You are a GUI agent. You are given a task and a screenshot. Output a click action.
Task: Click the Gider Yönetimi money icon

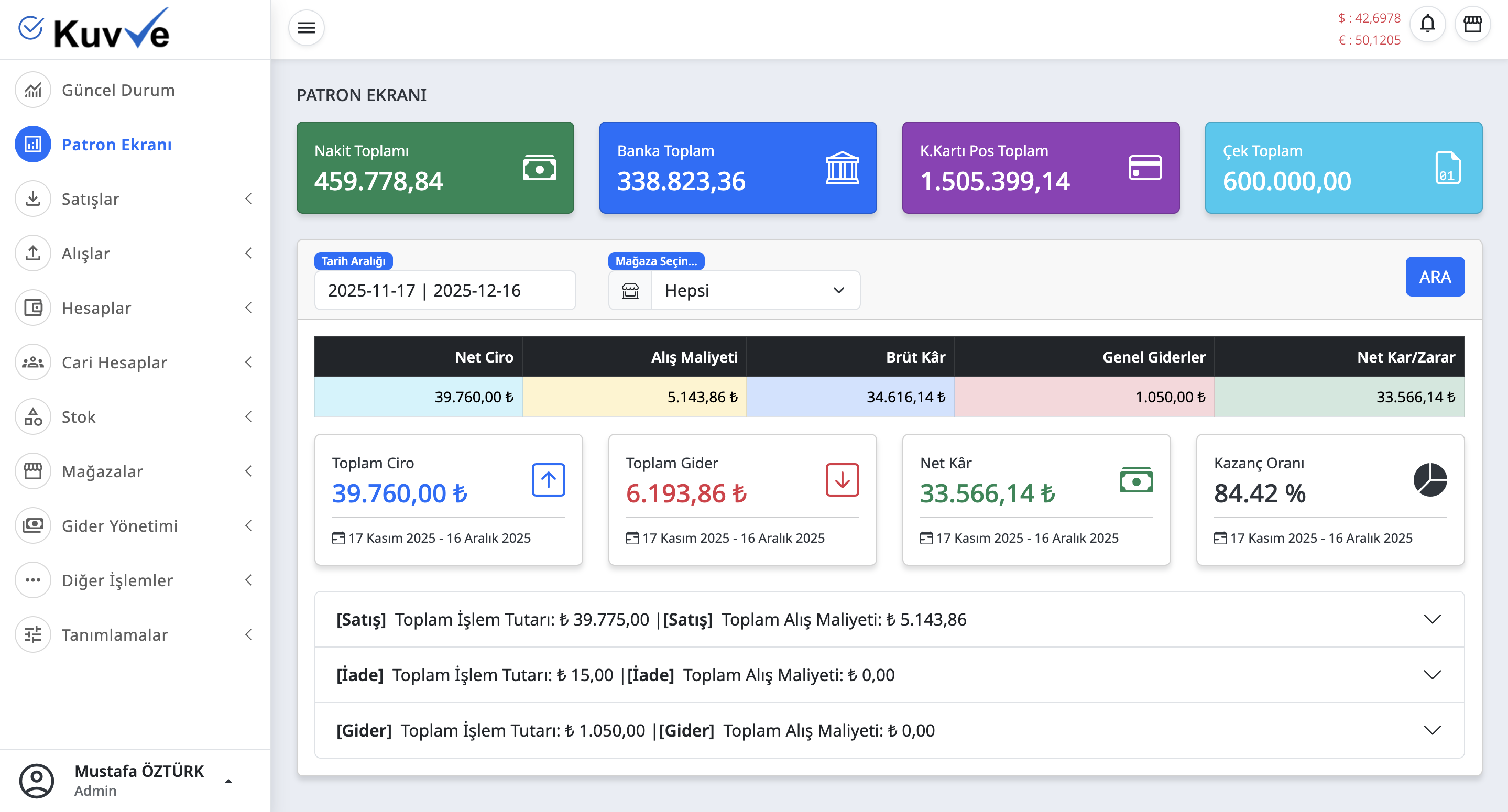point(33,525)
